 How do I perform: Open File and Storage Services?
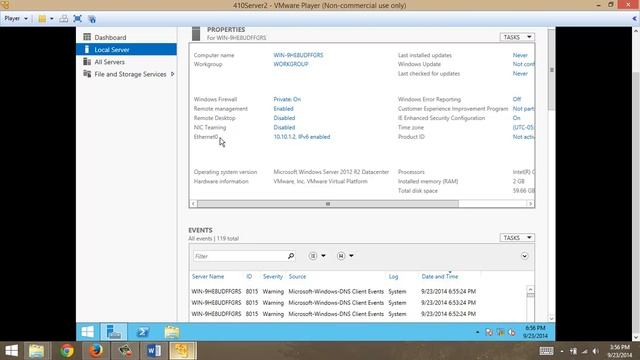coord(130,74)
